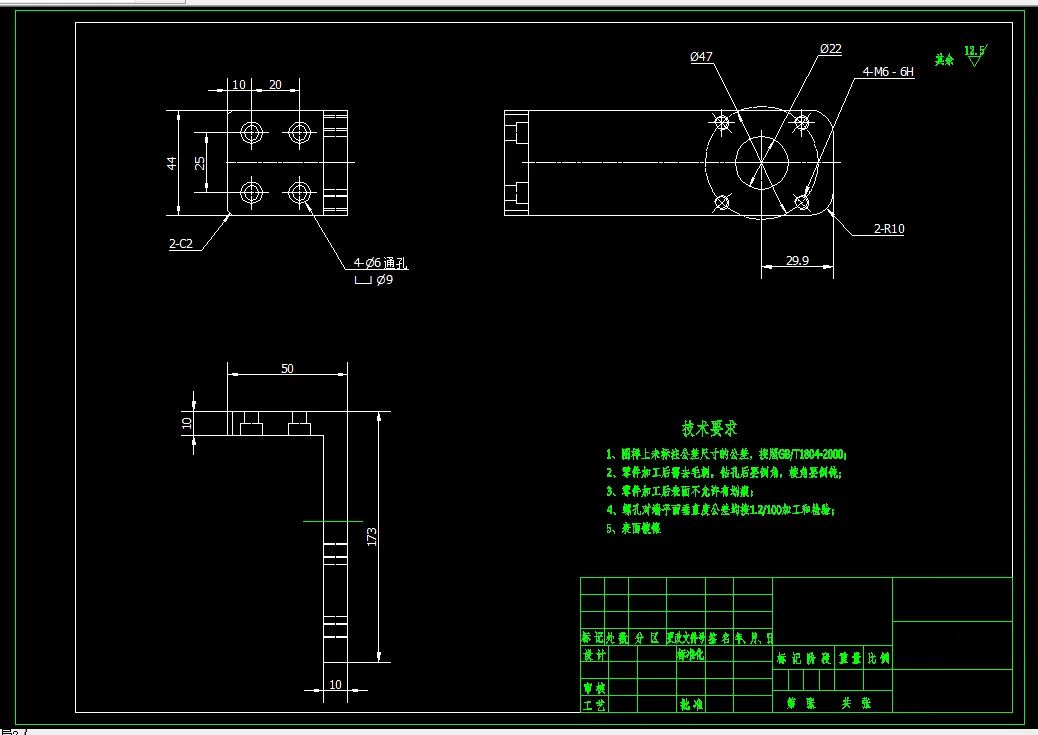Viewport: 1038px width, 735px height.
Task: Select the 10 dimension beneath the 173 view
Action: pos(336,684)
